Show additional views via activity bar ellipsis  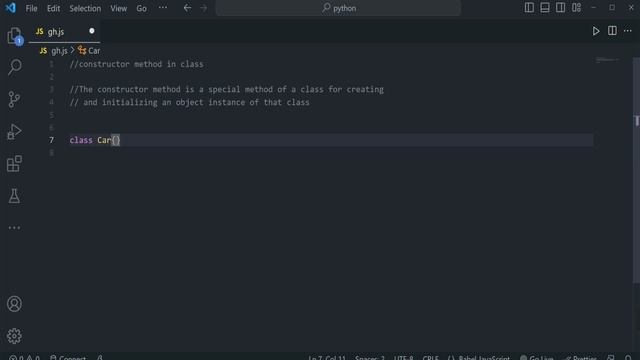pyautogui.click(x=14, y=228)
